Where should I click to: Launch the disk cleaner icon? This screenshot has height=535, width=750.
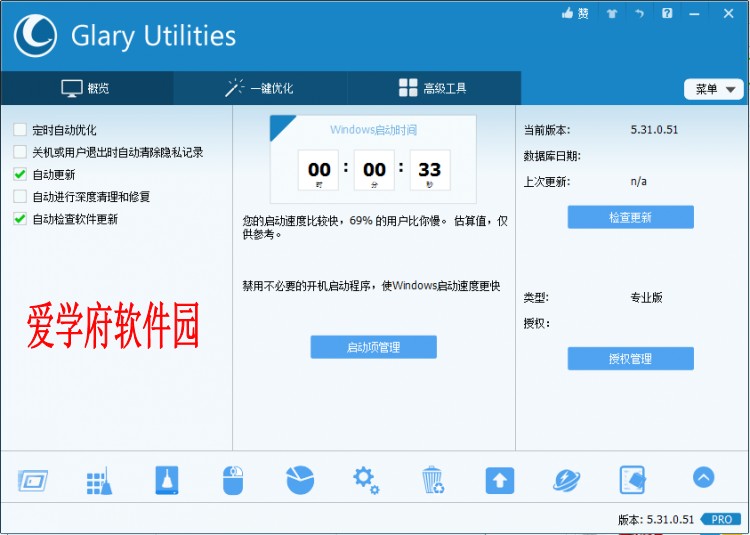click(x=166, y=480)
